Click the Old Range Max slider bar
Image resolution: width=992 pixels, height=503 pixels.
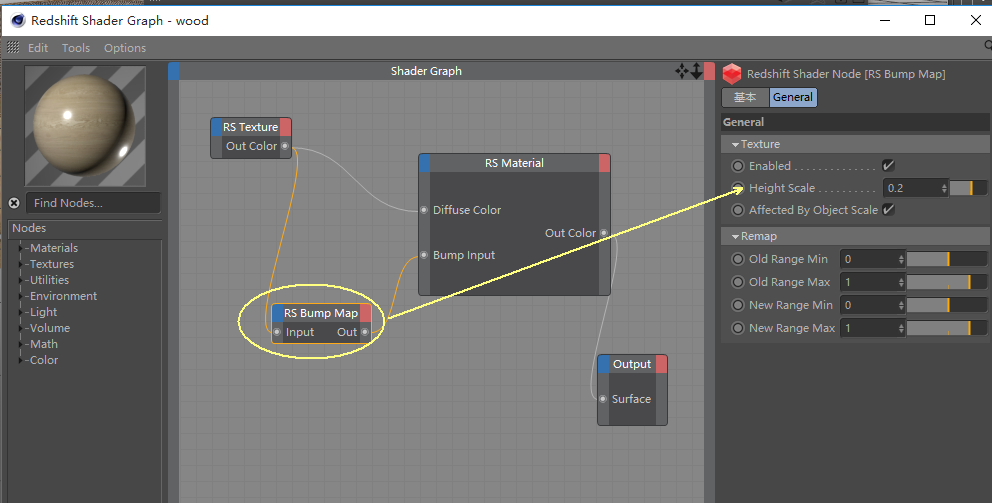(946, 282)
